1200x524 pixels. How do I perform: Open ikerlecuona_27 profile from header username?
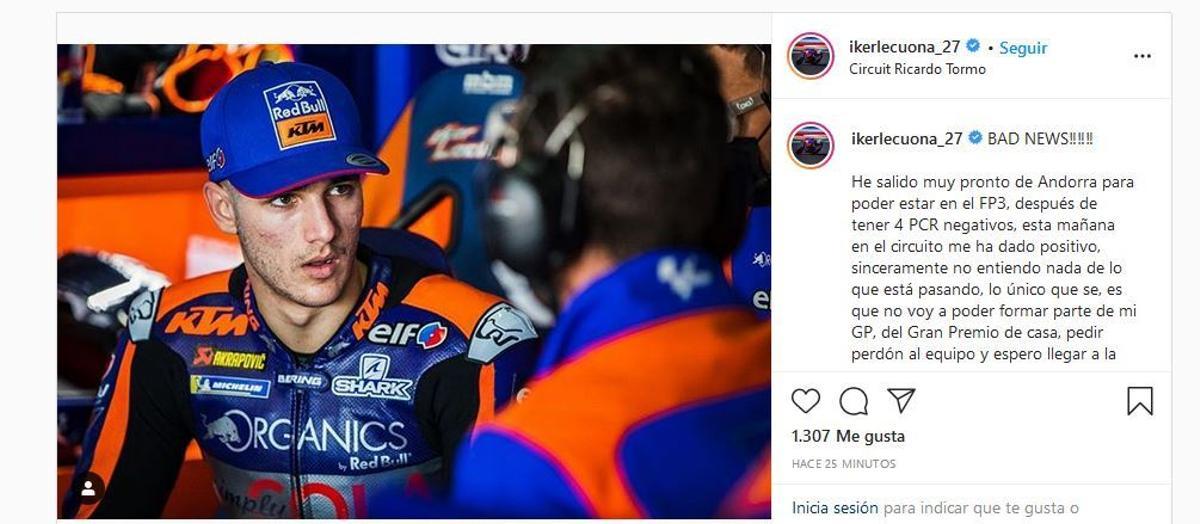pyautogui.click(x=904, y=47)
